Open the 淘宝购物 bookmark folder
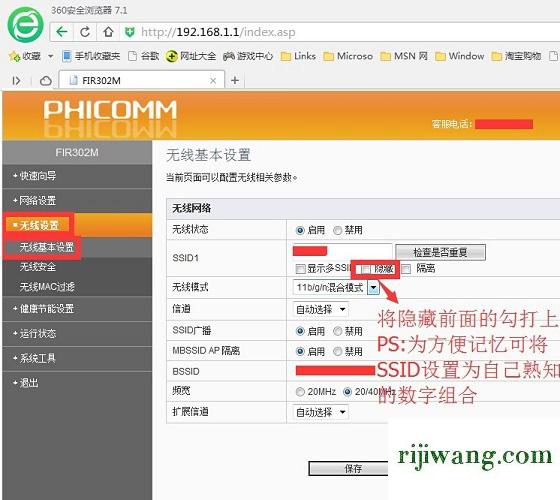 [x=516, y=56]
